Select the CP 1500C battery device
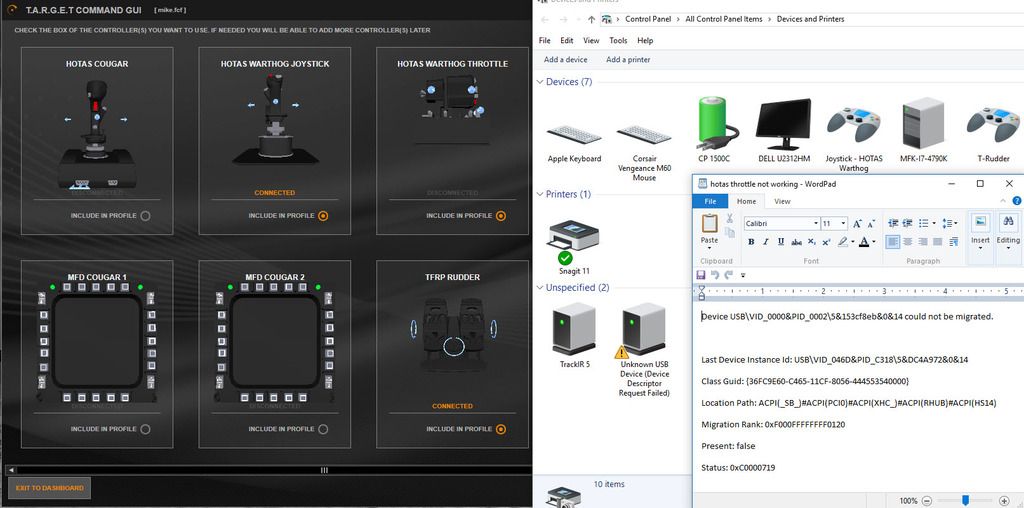Viewport: 1024px width, 508px height. pos(714,125)
